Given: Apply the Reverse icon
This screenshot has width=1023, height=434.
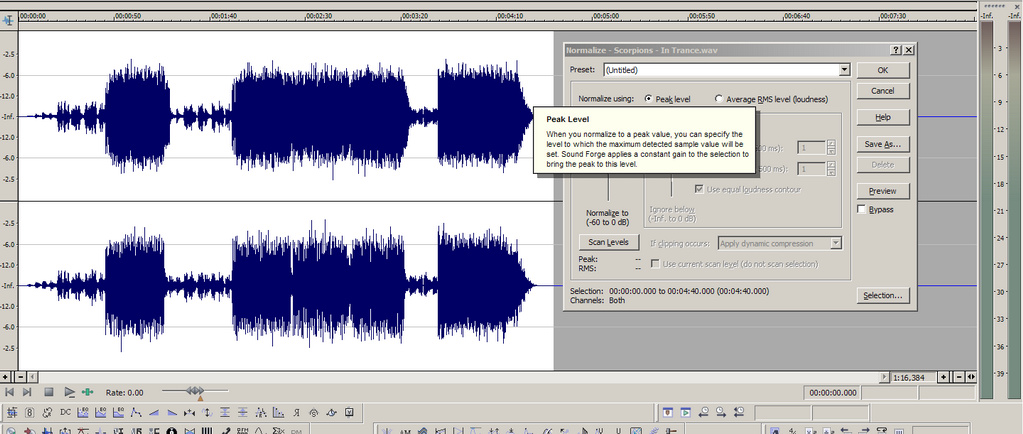Looking at the screenshot, I should point(296,412).
